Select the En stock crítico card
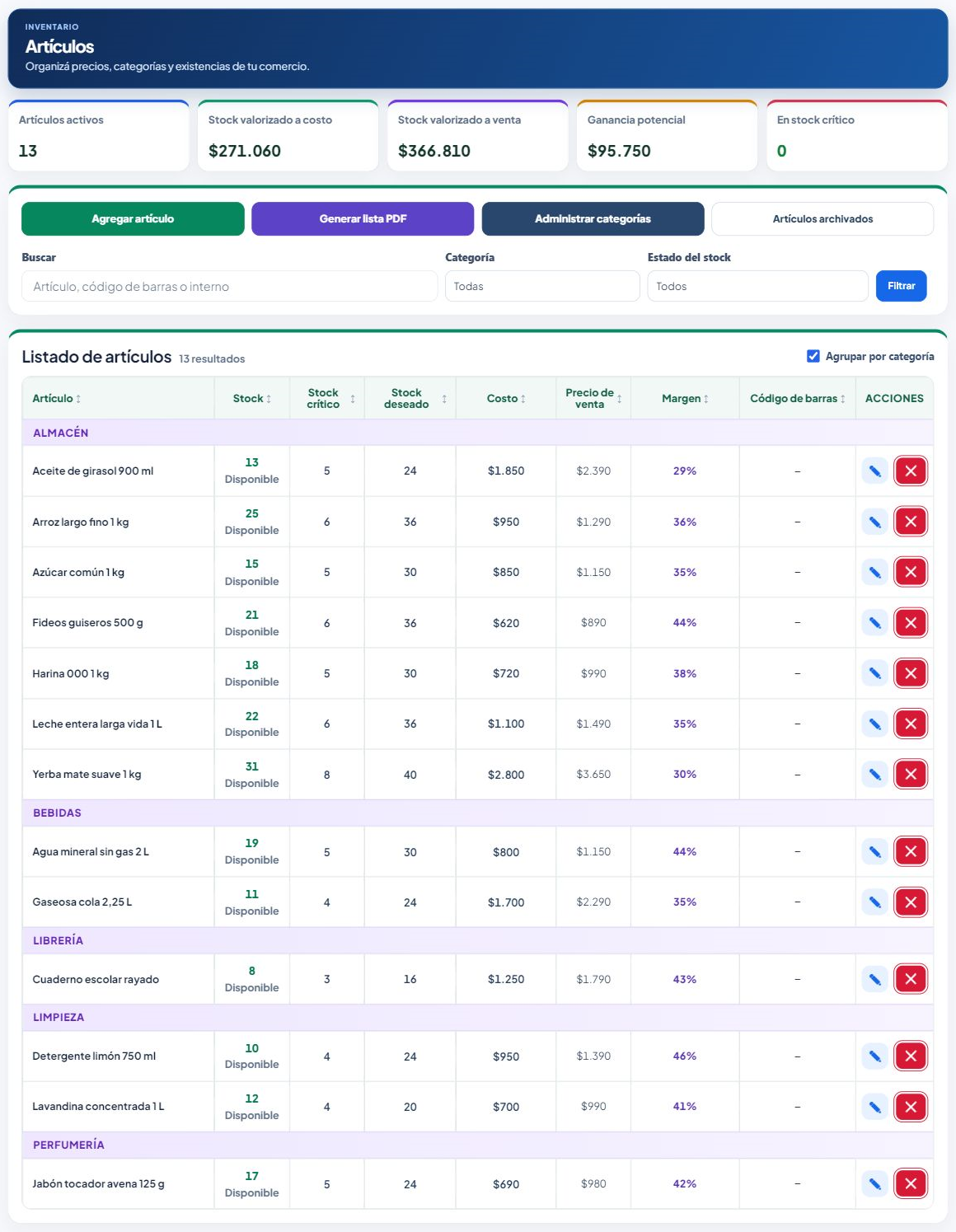This screenshot has width=956, height=1232. (x=856, y=136)
